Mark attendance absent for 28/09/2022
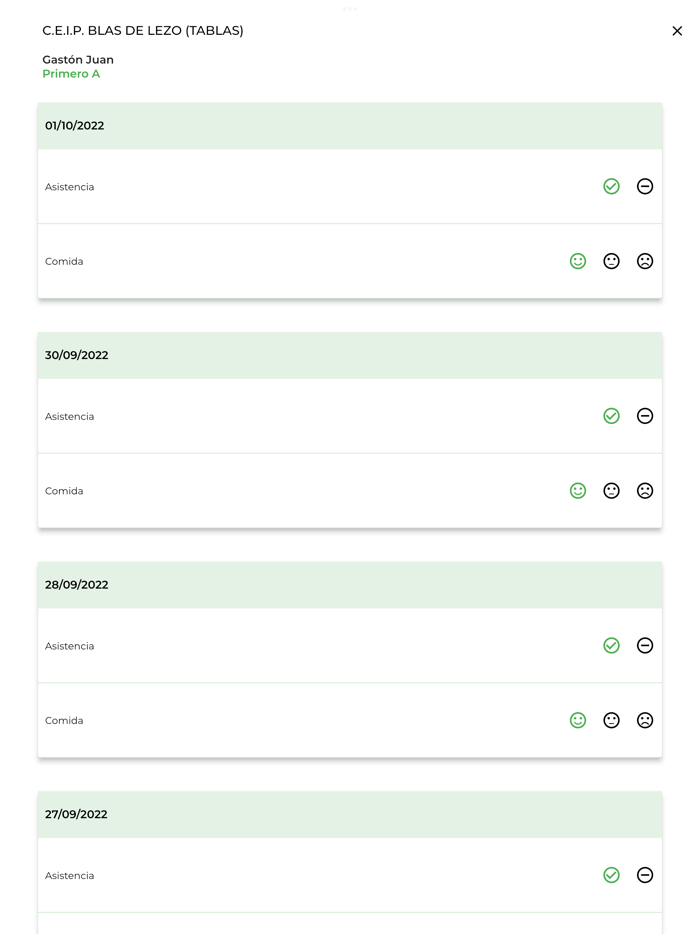 pos(645,645)
